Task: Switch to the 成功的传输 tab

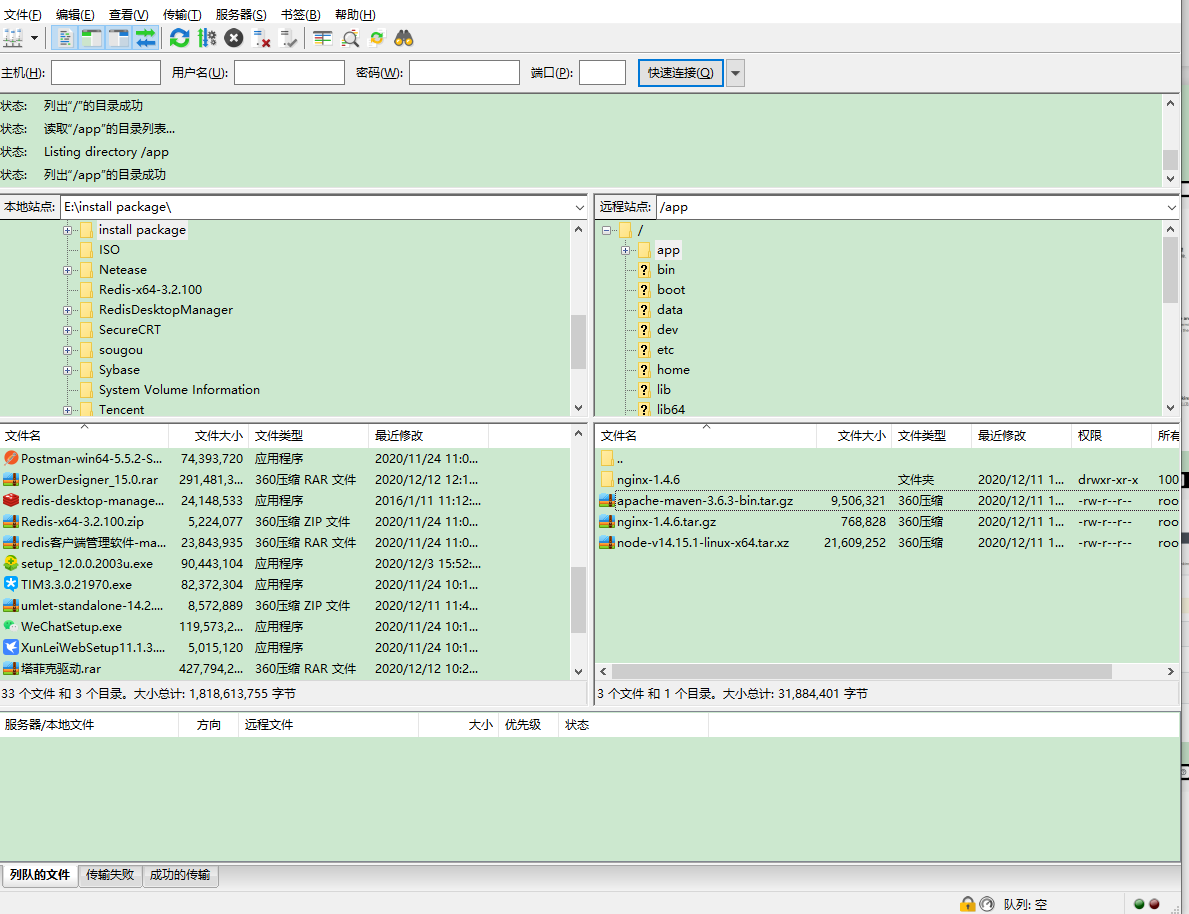Action: (180, 875)
